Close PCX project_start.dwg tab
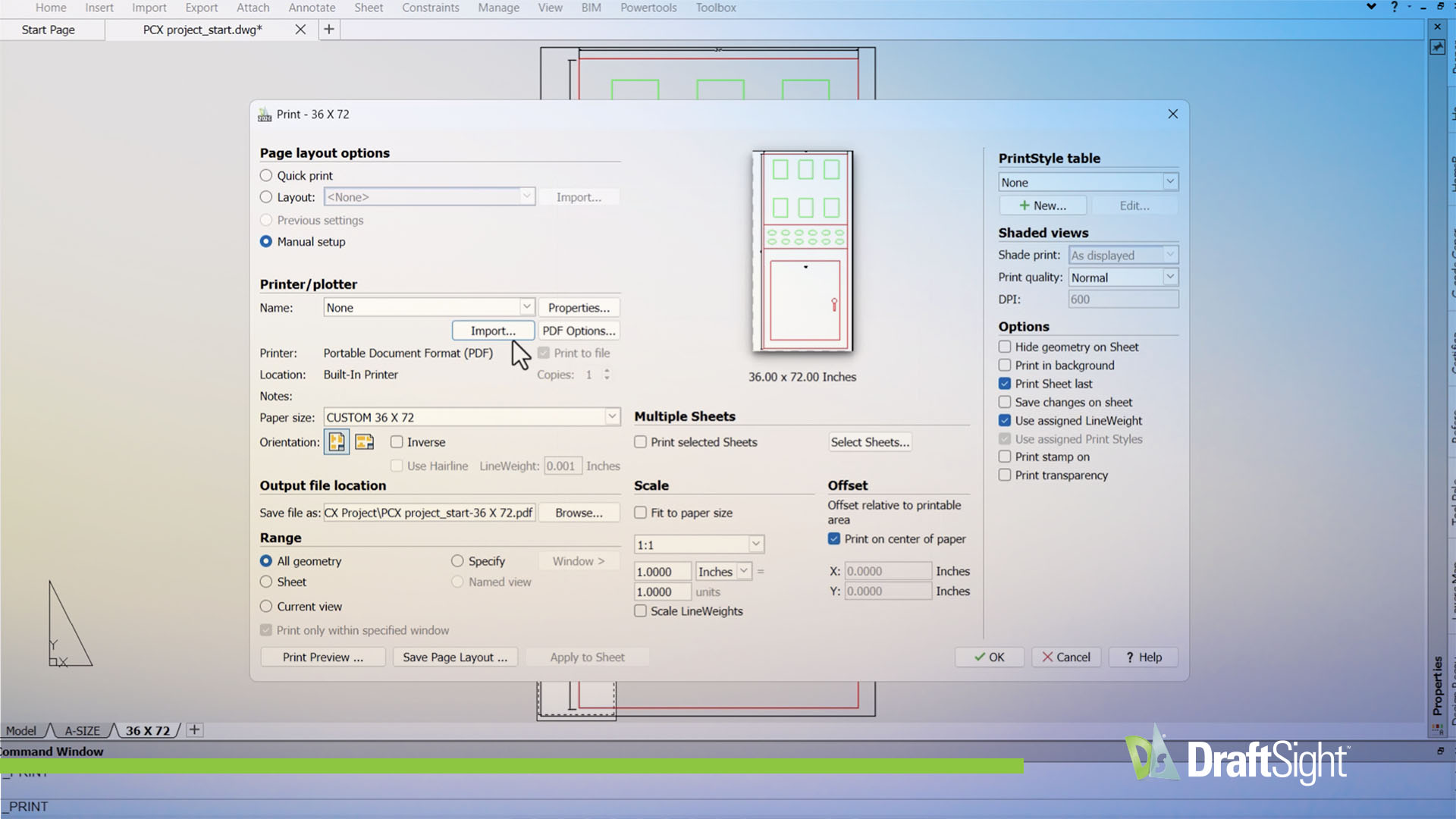Viewport: 1456px width, 819px height. click(x=300, y=30)
